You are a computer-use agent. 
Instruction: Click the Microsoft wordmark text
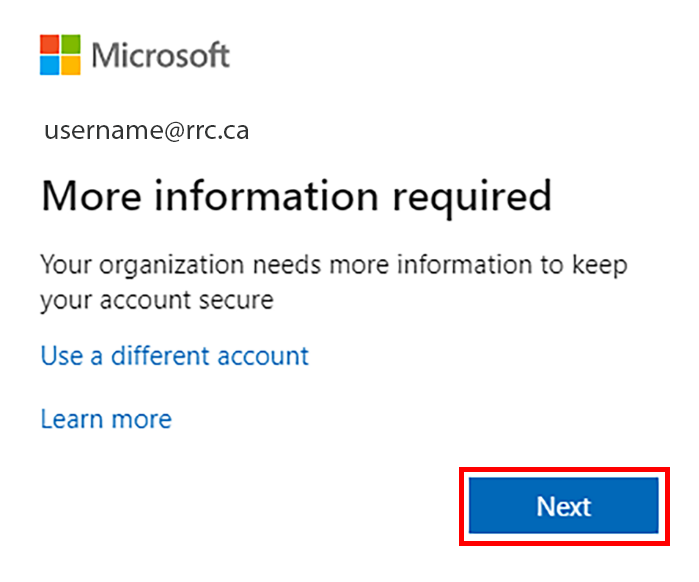coord(161,55)
